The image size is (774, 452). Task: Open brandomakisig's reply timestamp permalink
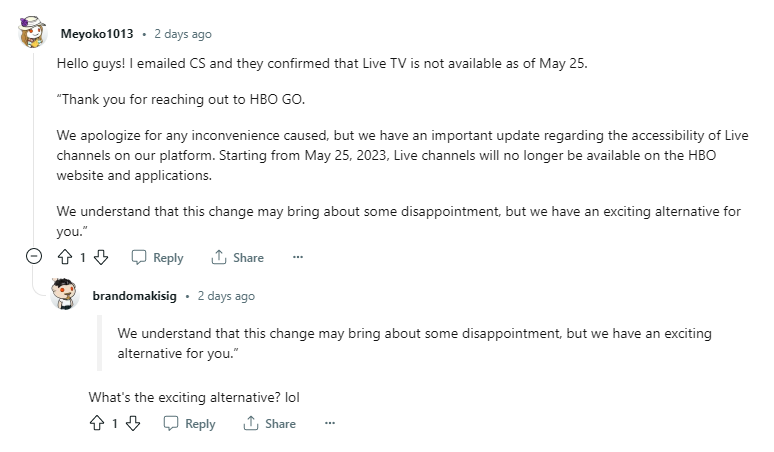point(226,296)
